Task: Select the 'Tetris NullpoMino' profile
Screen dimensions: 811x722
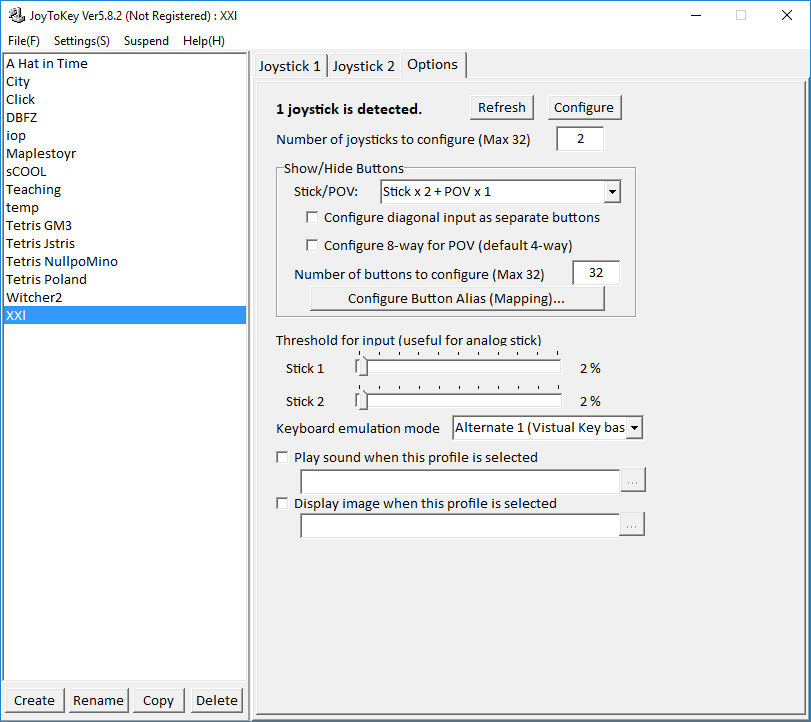Action: point(125,262)
